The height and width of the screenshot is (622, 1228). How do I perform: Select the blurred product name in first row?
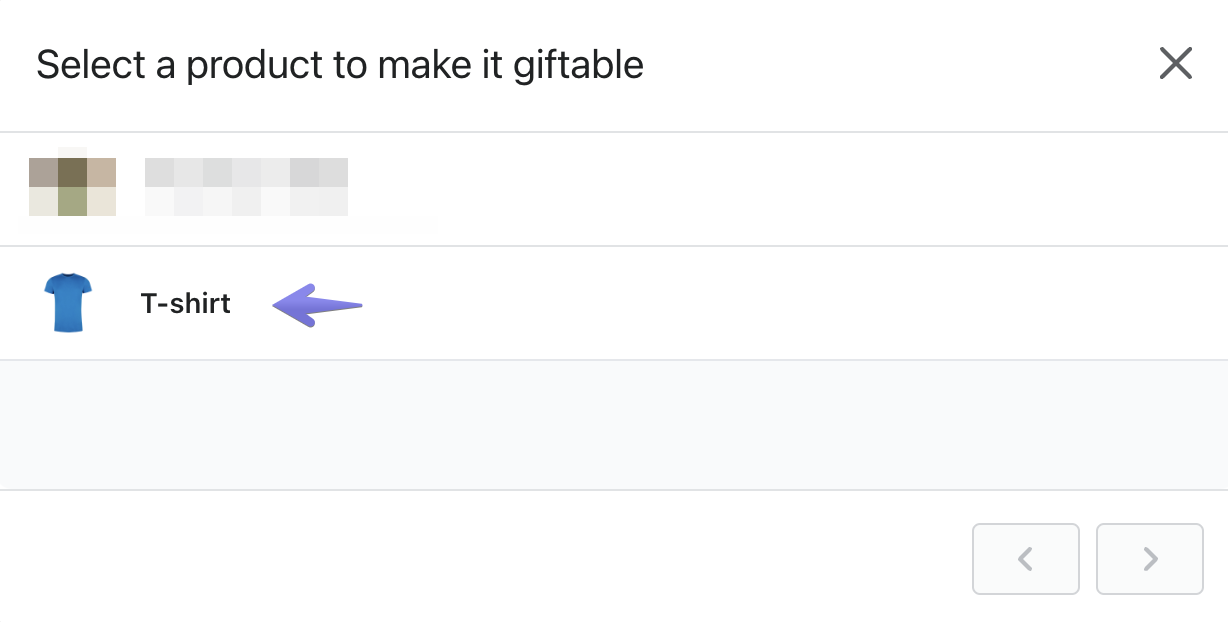pyautogui.click(x=246, y=187)
